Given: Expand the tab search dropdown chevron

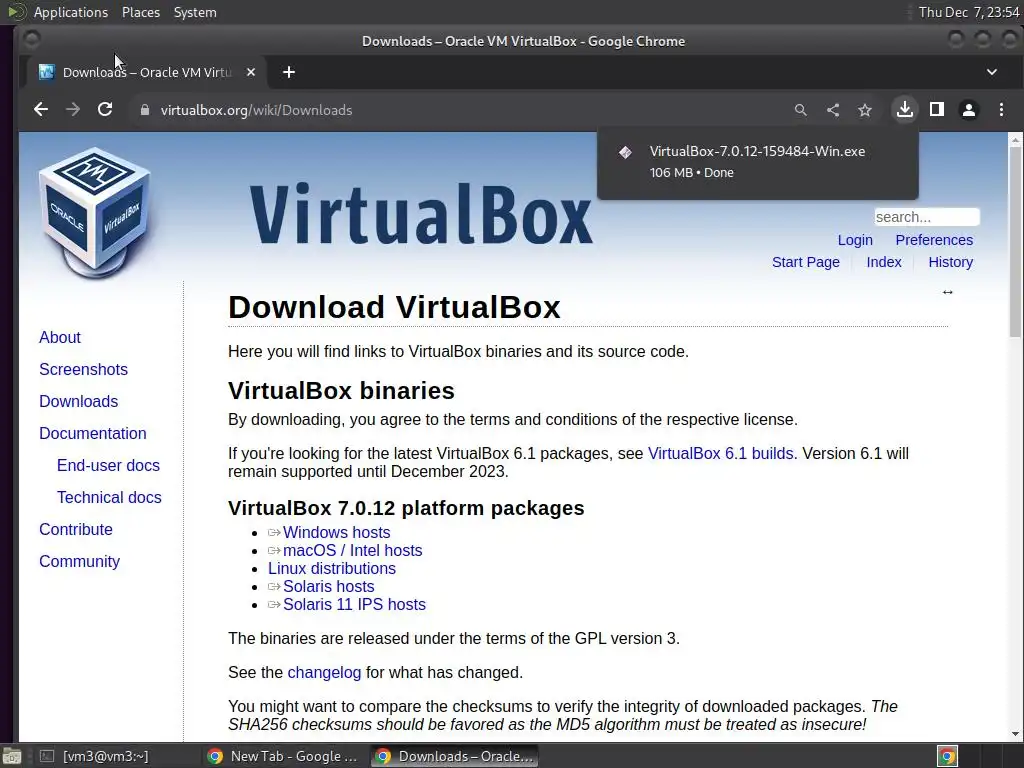Looking at the screenshot, I should point(991,72).
